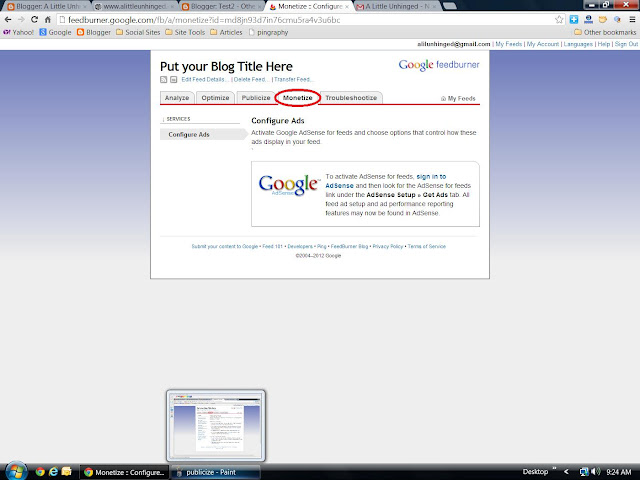
Task: Expand hidden system tray icons arrow
Action: click(x=567, y=472)
